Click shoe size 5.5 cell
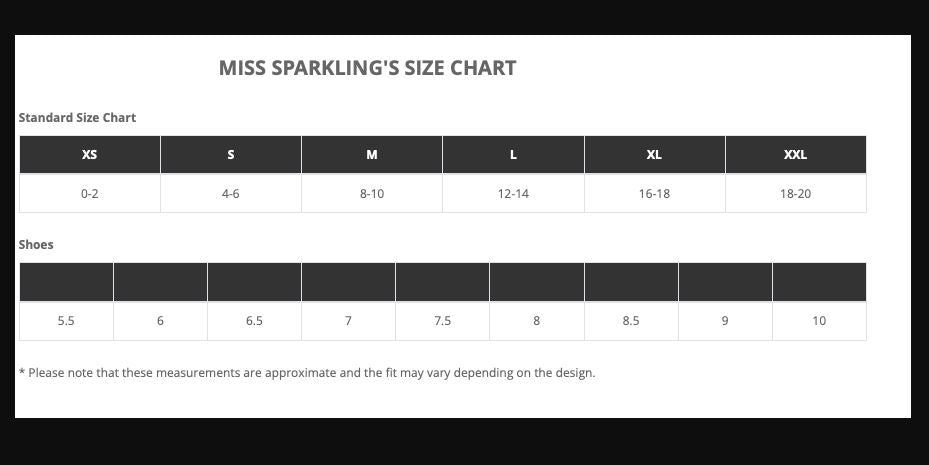 pos(66,321)
